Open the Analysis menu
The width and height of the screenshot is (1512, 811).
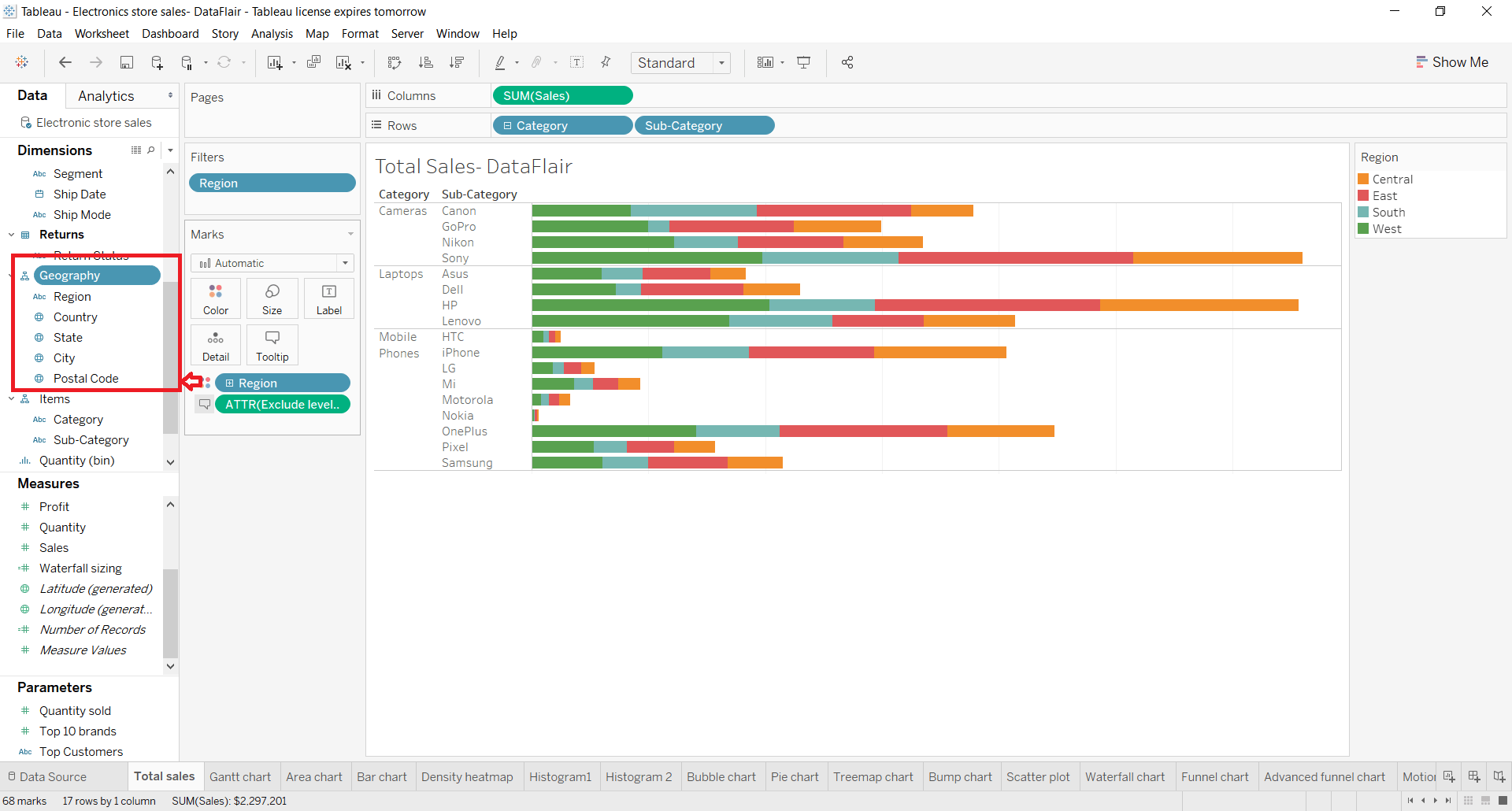coord(272,34)
